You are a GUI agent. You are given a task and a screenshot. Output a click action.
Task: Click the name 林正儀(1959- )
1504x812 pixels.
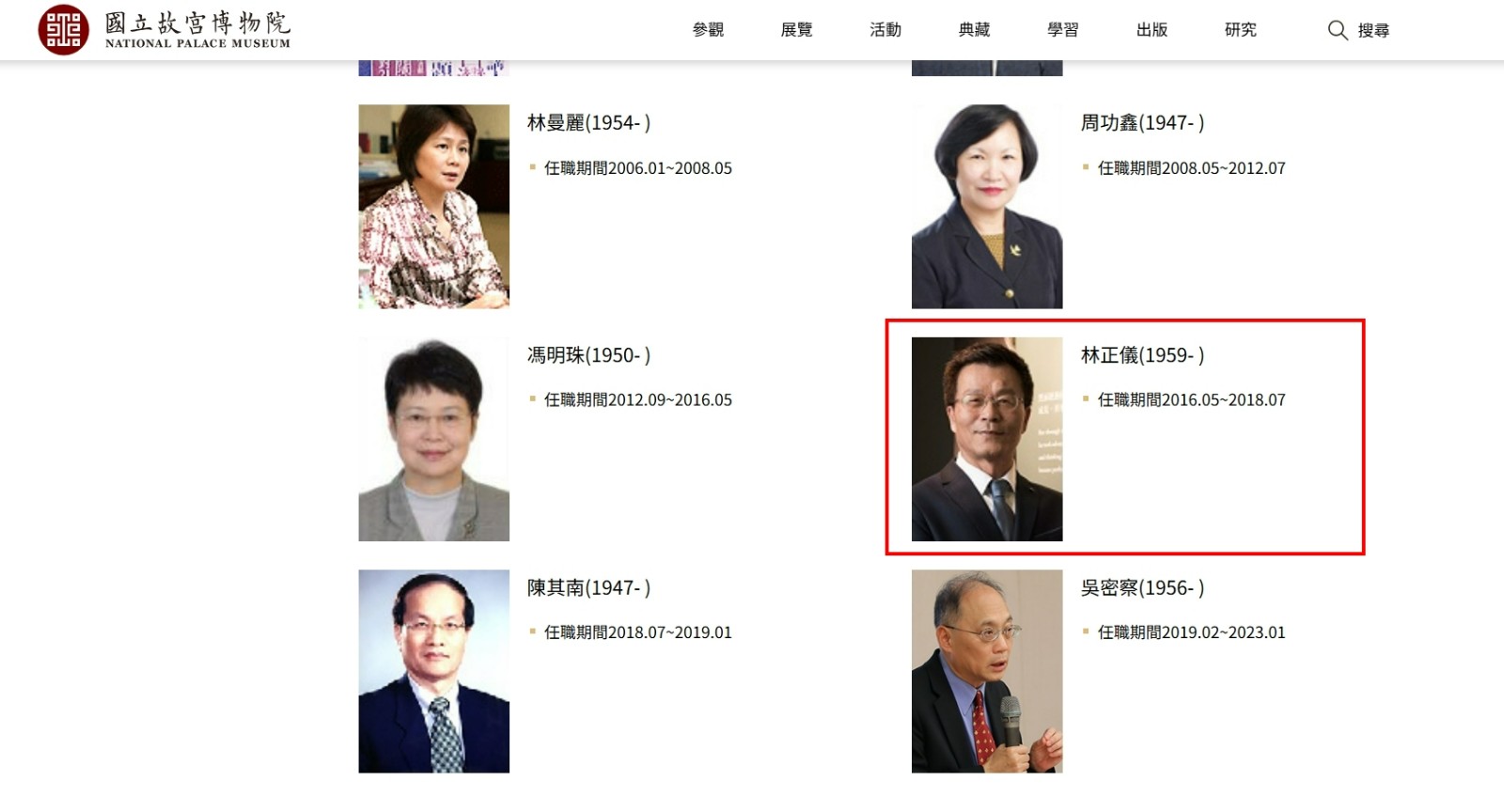pos(1142,355)
